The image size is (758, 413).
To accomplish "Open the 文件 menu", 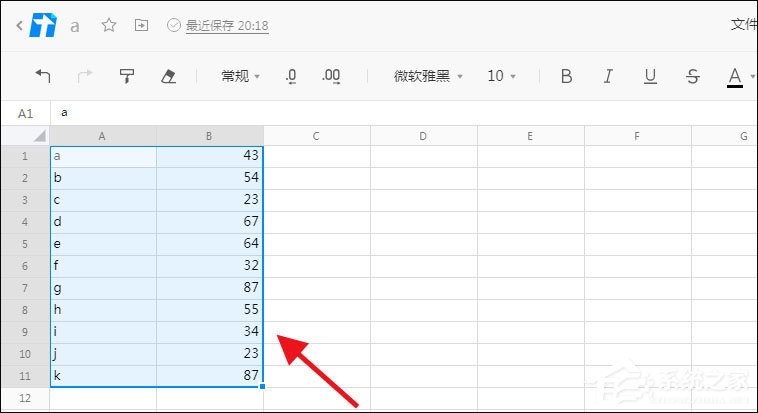I will pos(744,25).
